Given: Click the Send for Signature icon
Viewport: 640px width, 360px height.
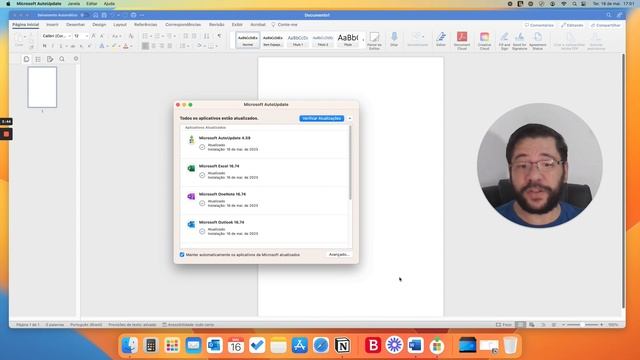Looking at the screenshot, I should tap(520, 40).
